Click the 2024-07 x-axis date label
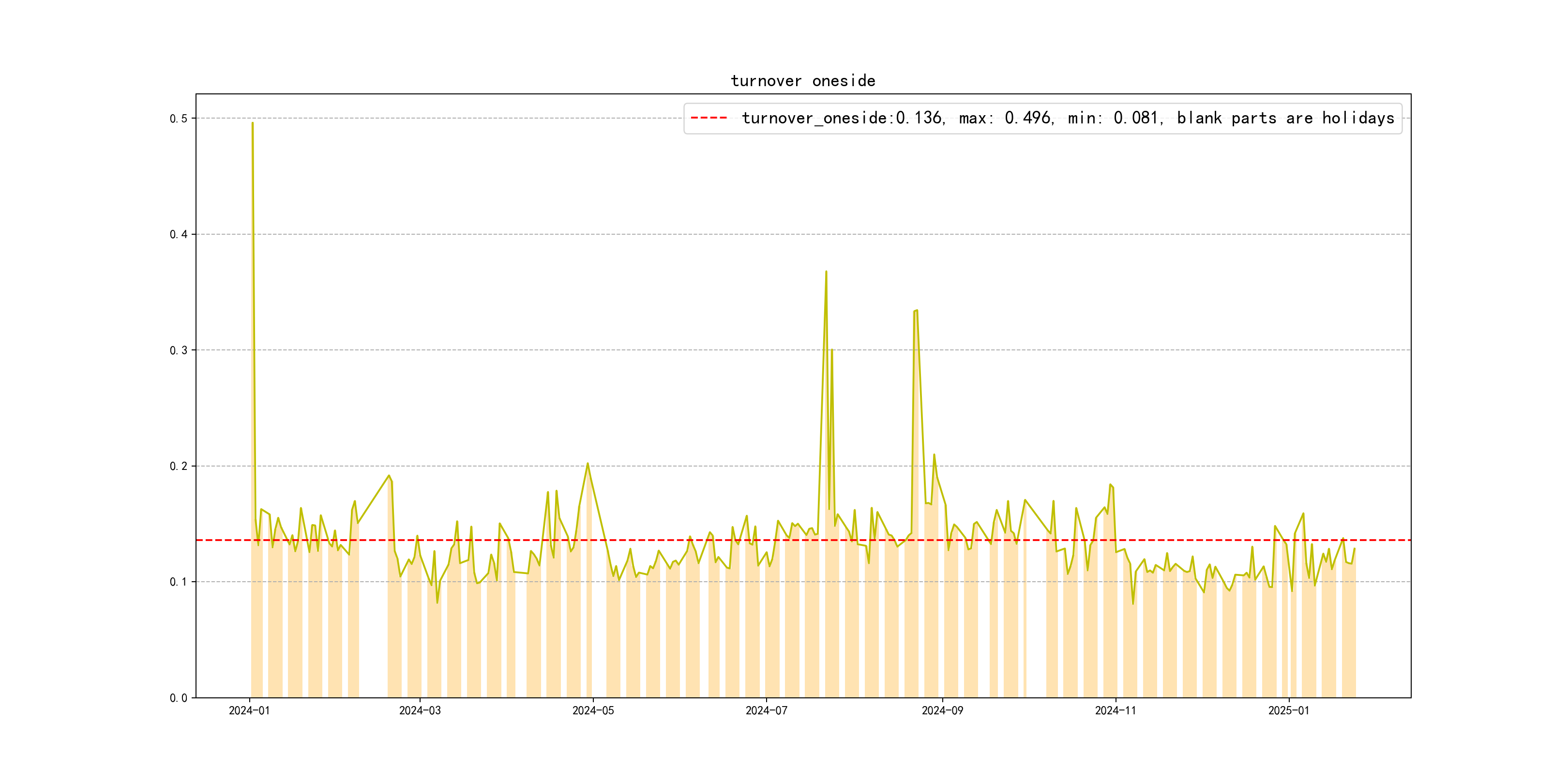 click(x=767, y=711)
